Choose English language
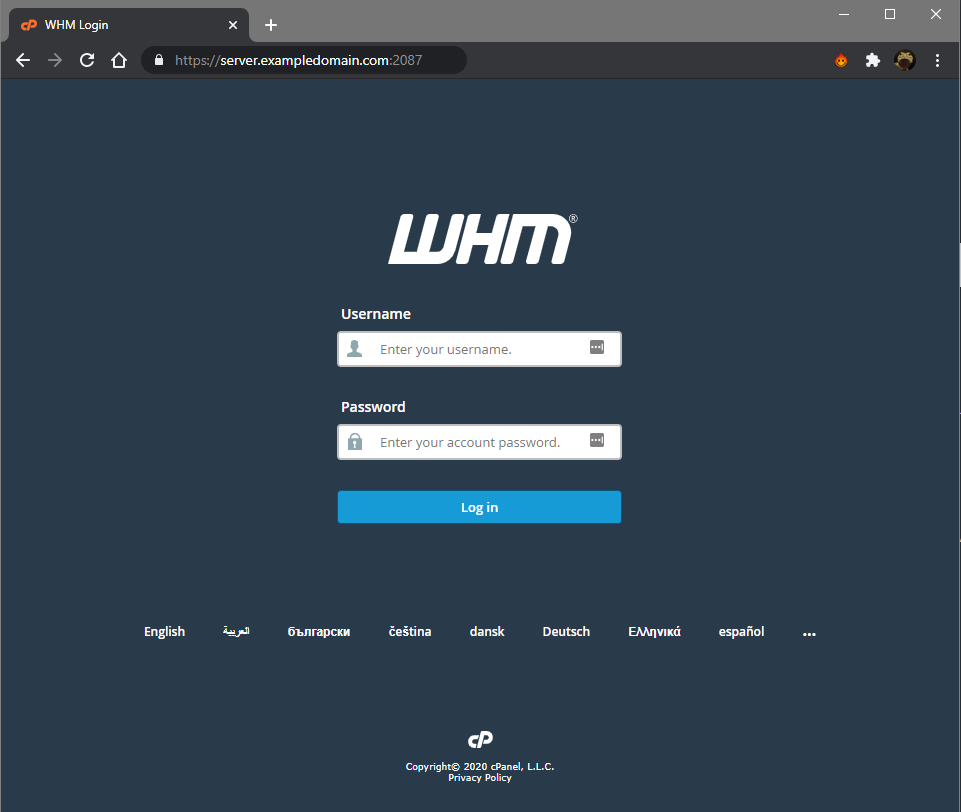The width and height of the screenshot is (961, 812). [164, 631]
